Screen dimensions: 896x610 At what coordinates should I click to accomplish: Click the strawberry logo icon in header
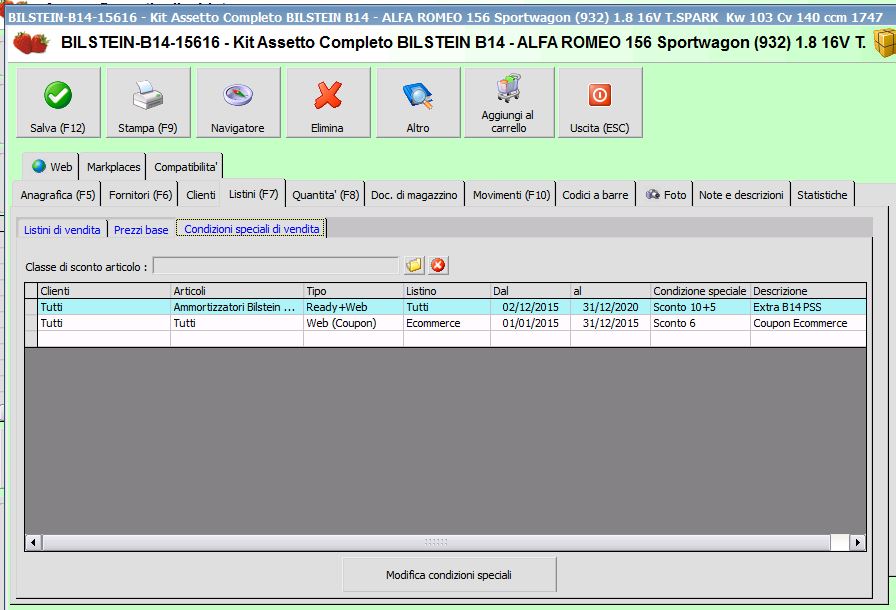pos(30,43)
